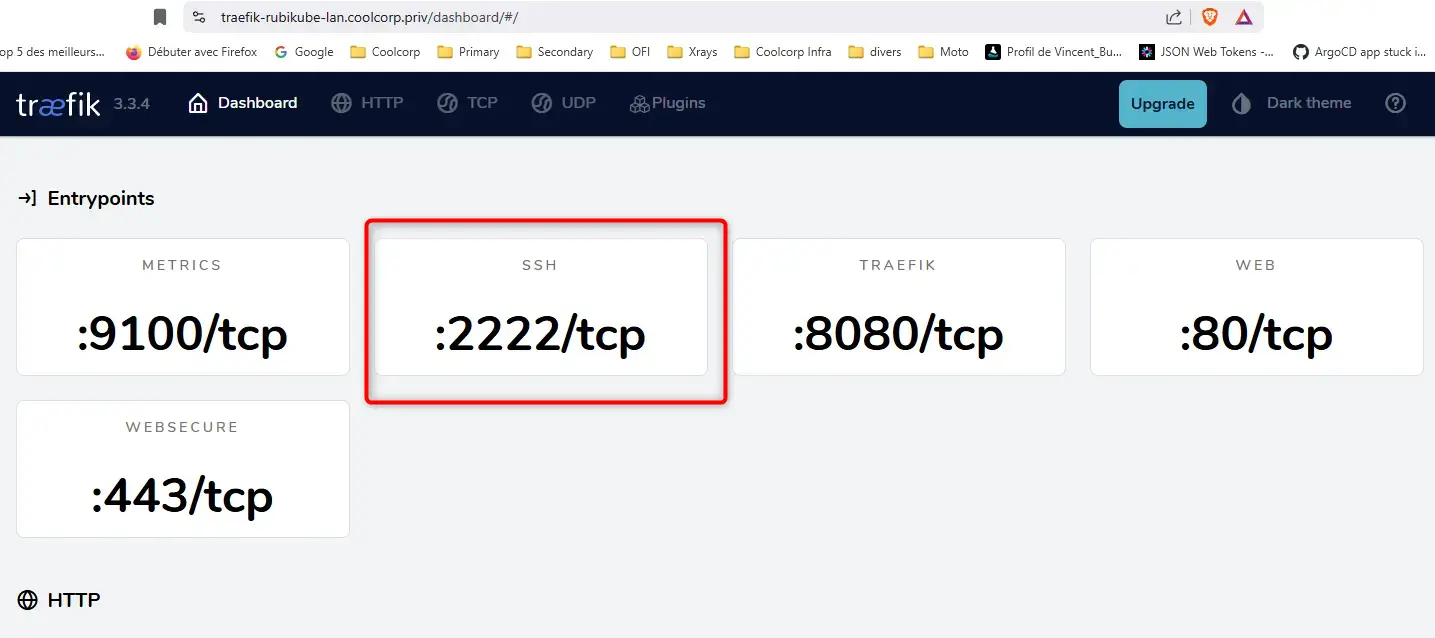Viewport: 1435px width, 638px height.
Task: Toggle the Dark theme switch
Action: point(1291,103)
